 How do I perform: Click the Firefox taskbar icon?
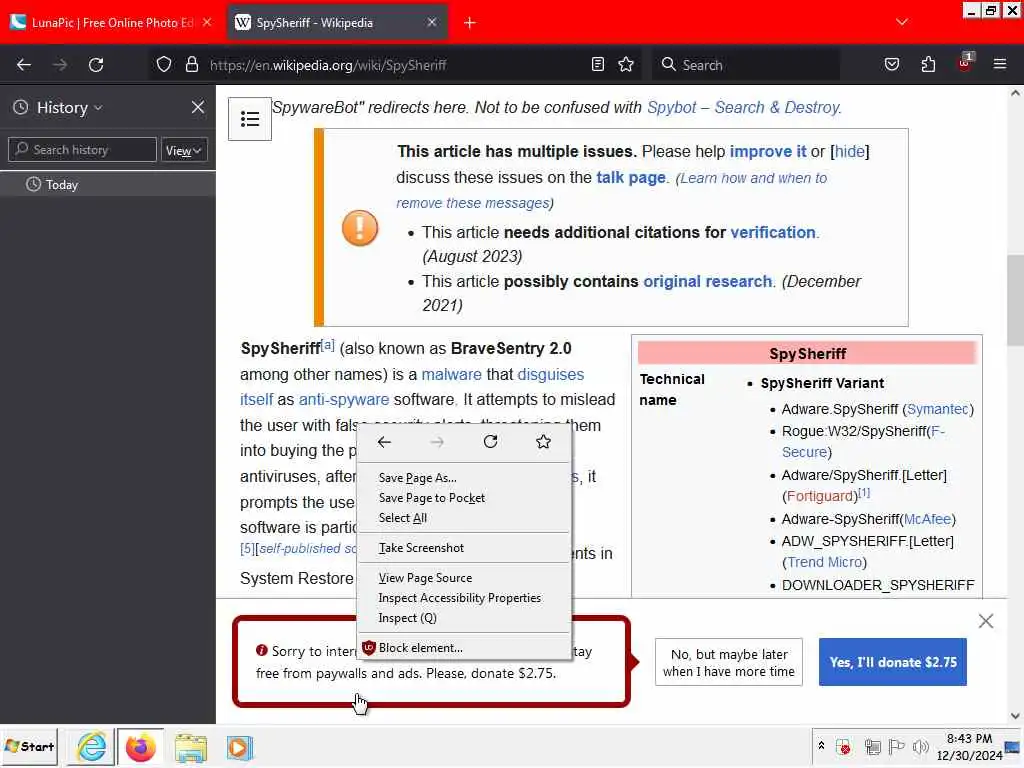140,746
